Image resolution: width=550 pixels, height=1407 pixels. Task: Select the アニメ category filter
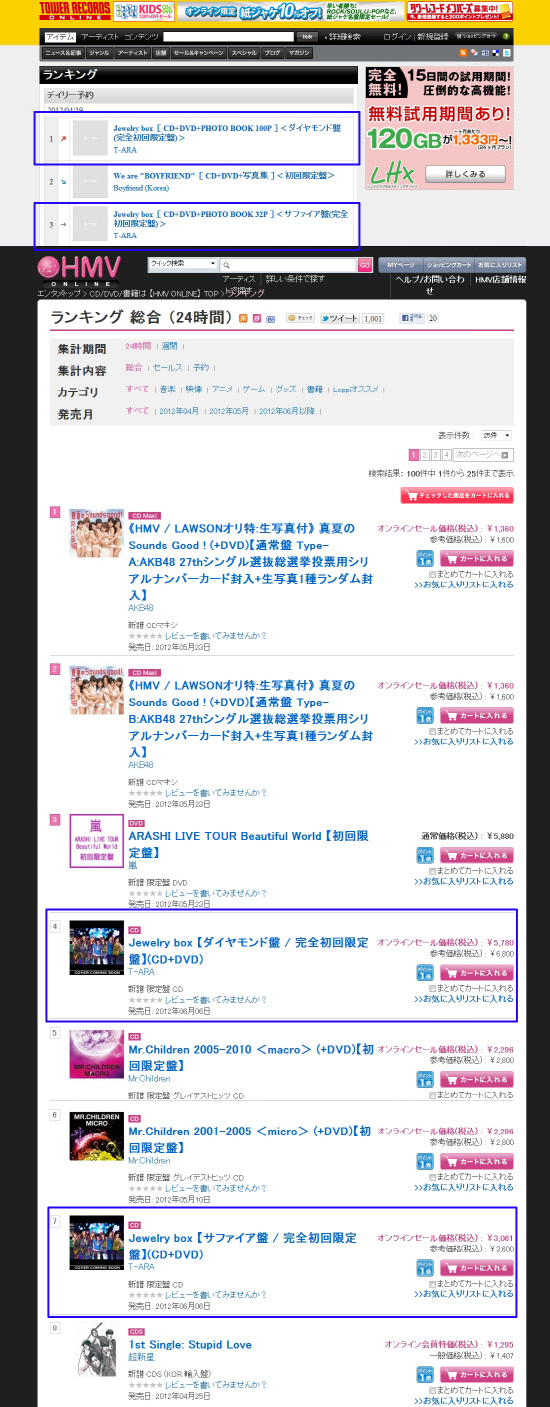[x=222, y=389]
